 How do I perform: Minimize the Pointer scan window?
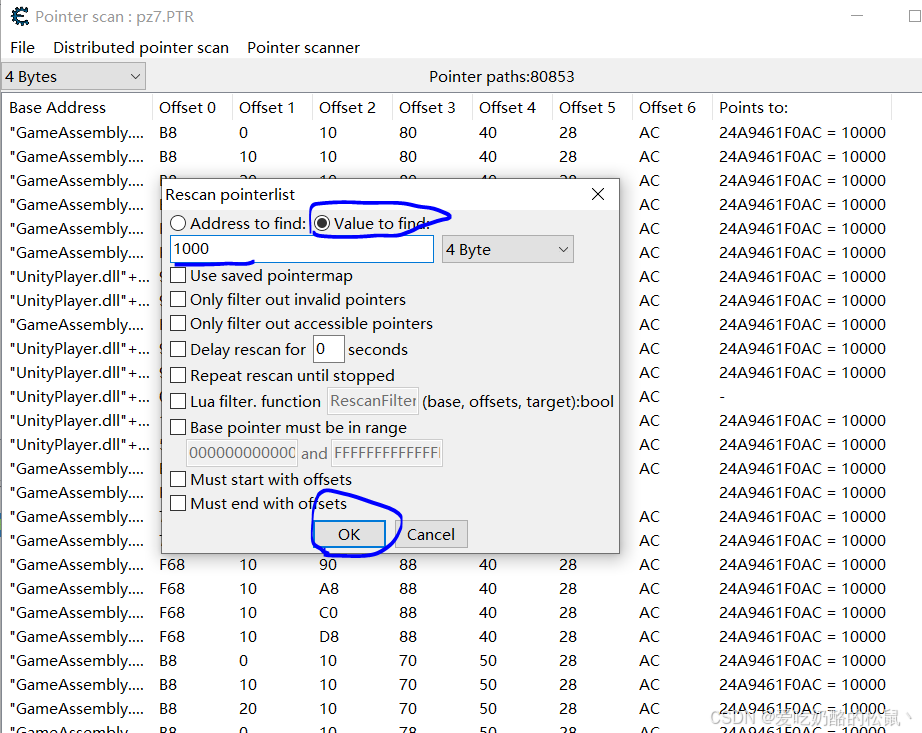857,16
